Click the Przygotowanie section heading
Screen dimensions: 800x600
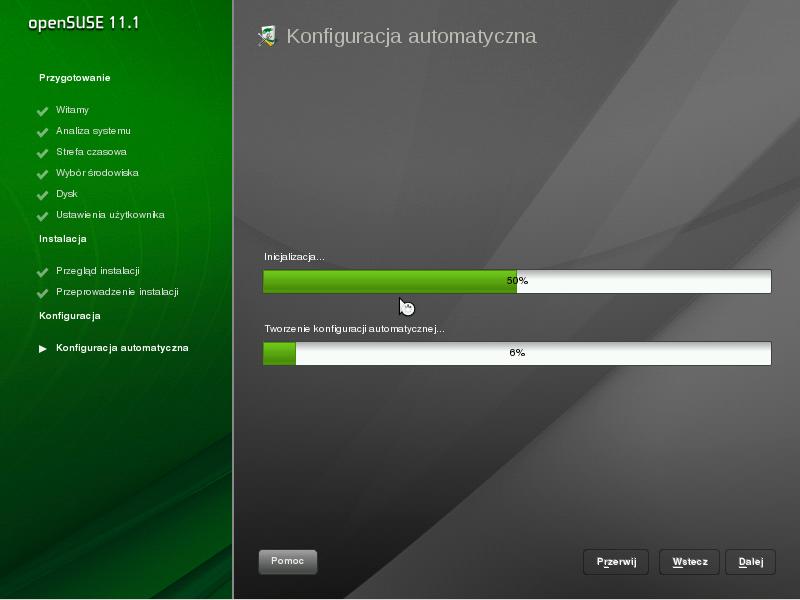pyautogui.click(x=75, y=78)
